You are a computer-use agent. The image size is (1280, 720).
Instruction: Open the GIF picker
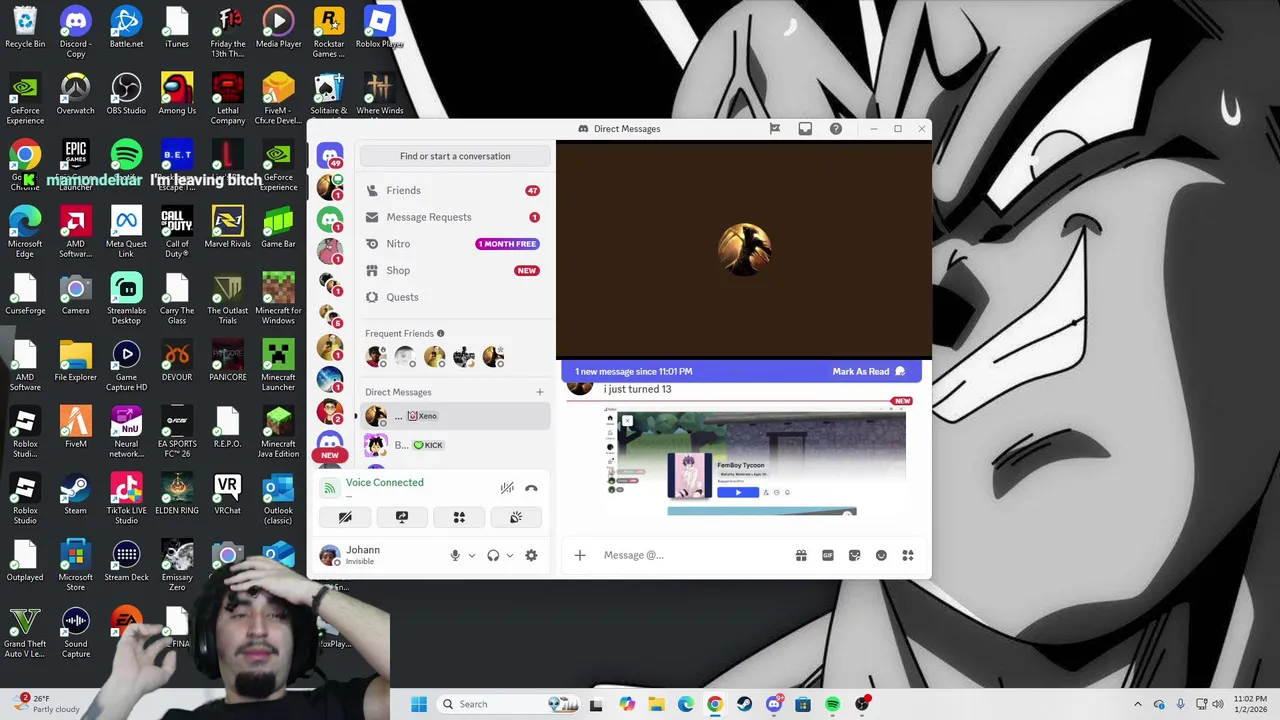pos(828,555)
